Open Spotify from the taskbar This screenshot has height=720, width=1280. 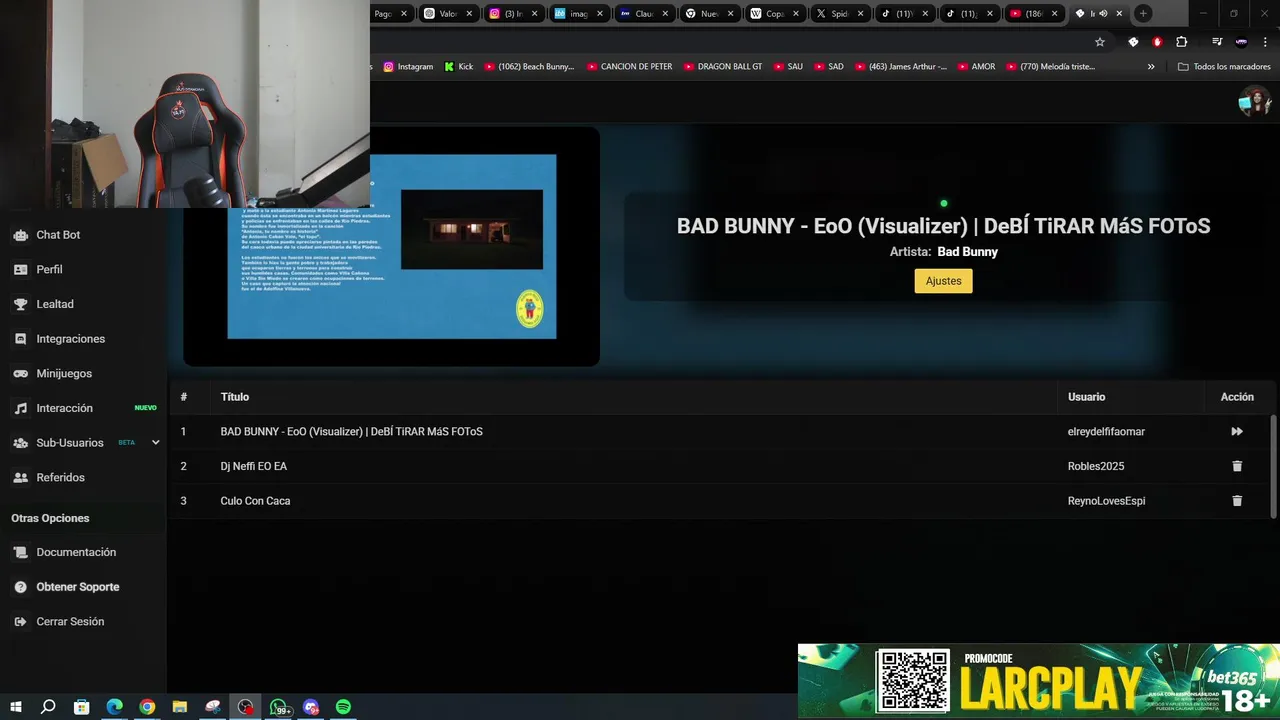[x=343, y=707]
